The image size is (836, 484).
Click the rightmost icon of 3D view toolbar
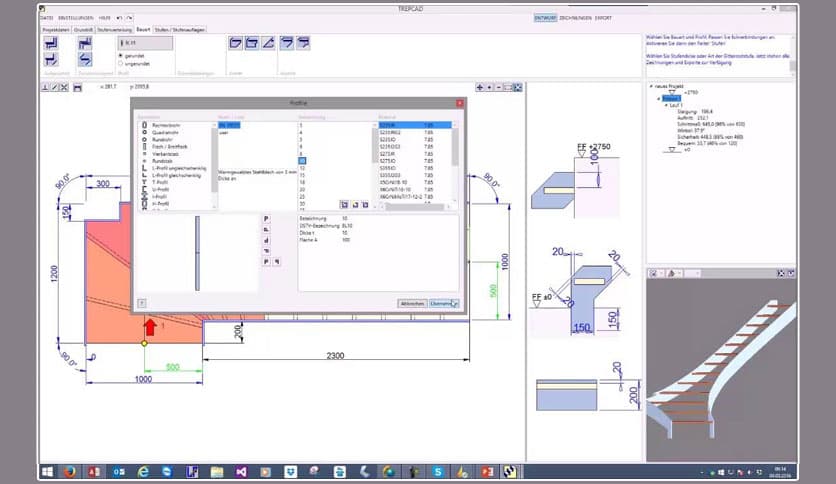tap(791, 273)
